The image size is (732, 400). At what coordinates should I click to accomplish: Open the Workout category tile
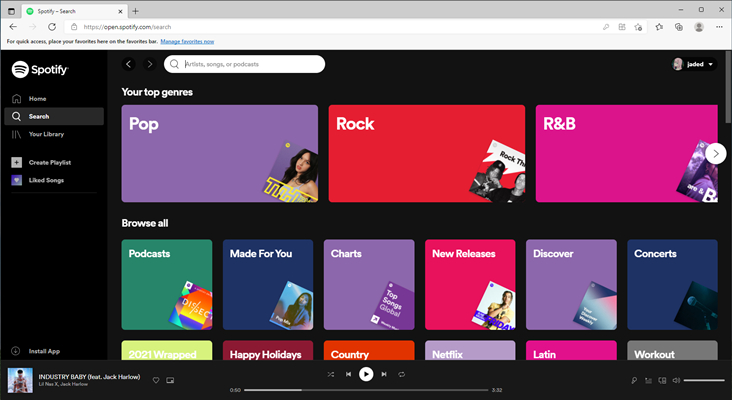click(672, 350)
